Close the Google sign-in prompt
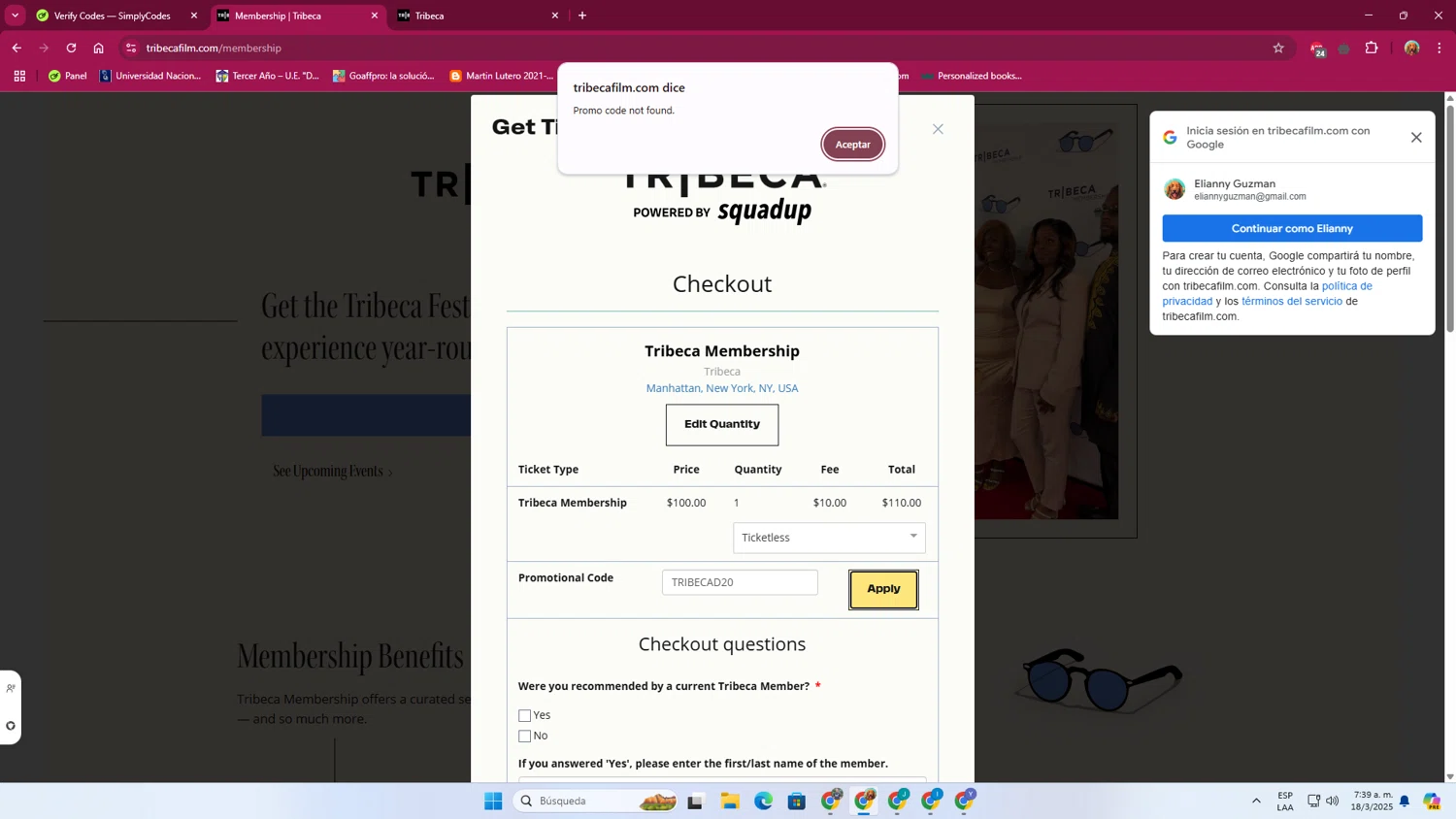 pos(1416,138)
